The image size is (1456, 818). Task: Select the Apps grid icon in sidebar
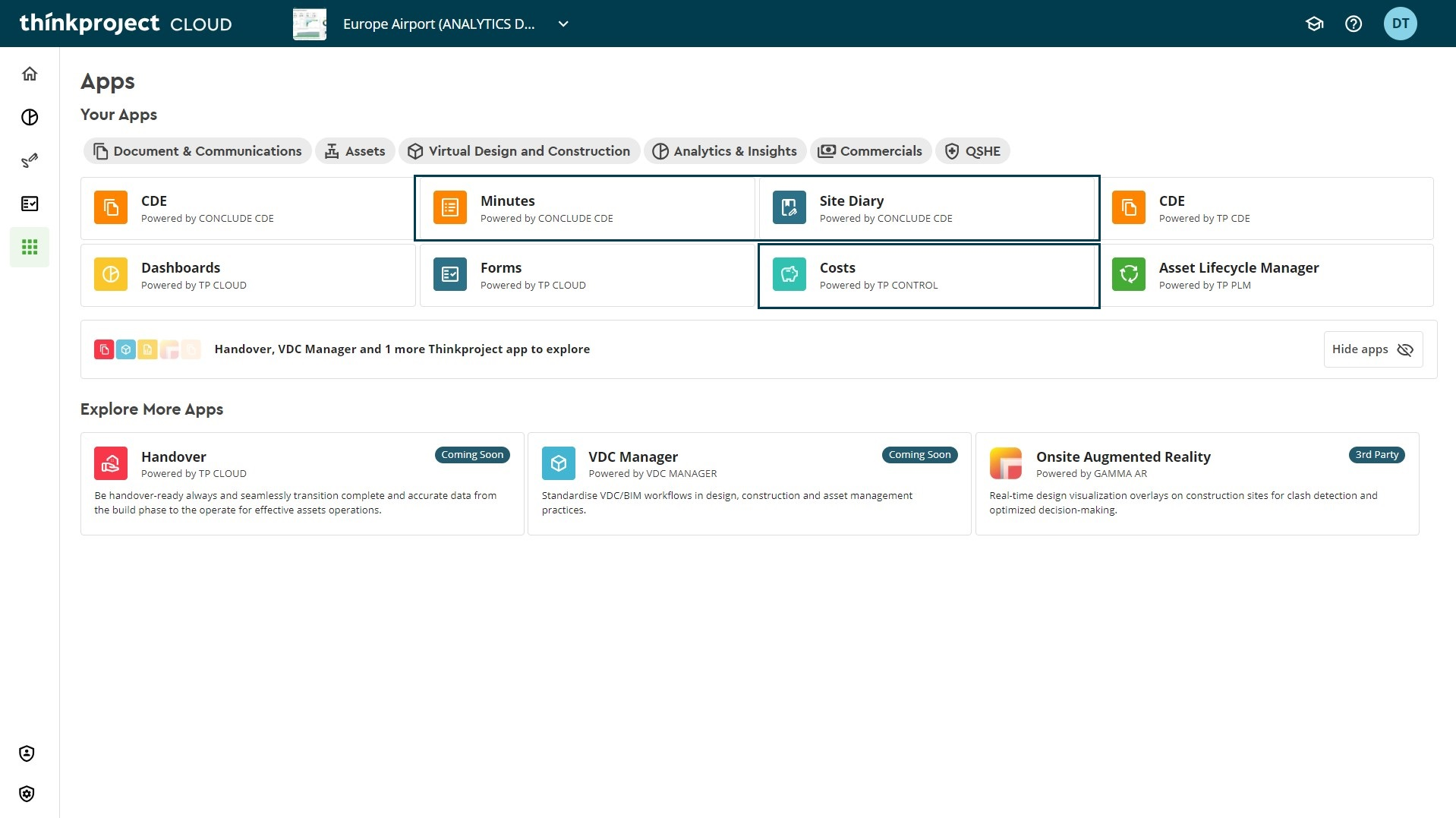[30, 247]
